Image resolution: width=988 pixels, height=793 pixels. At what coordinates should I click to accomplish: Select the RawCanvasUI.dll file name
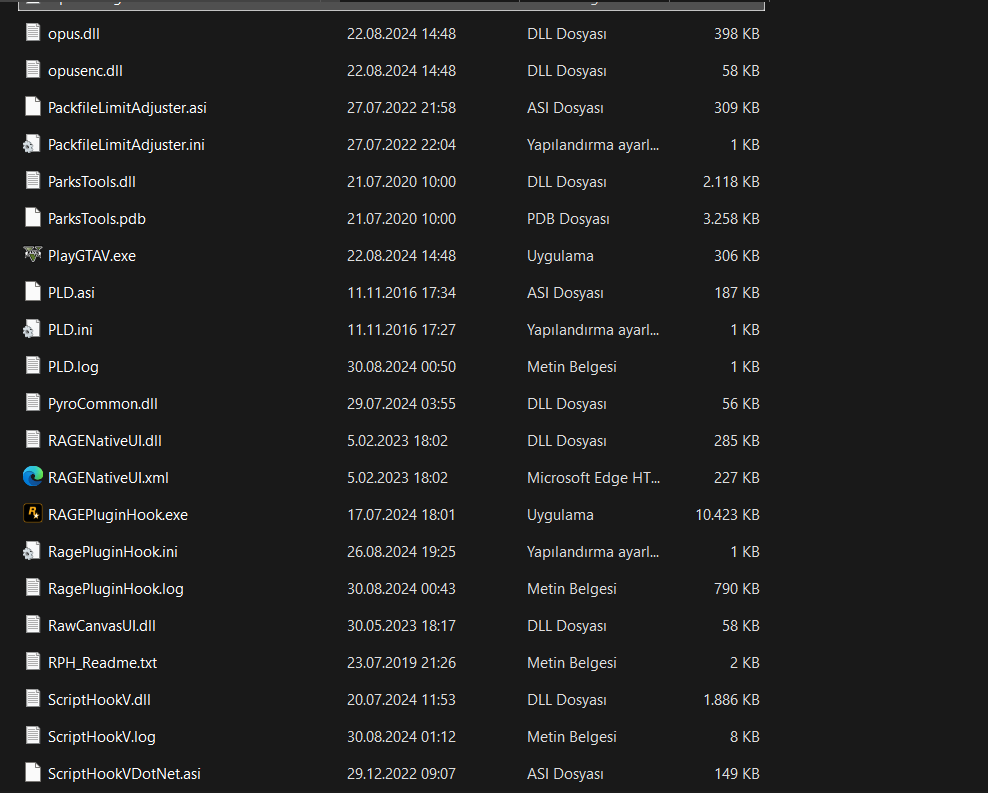[101, 625]
